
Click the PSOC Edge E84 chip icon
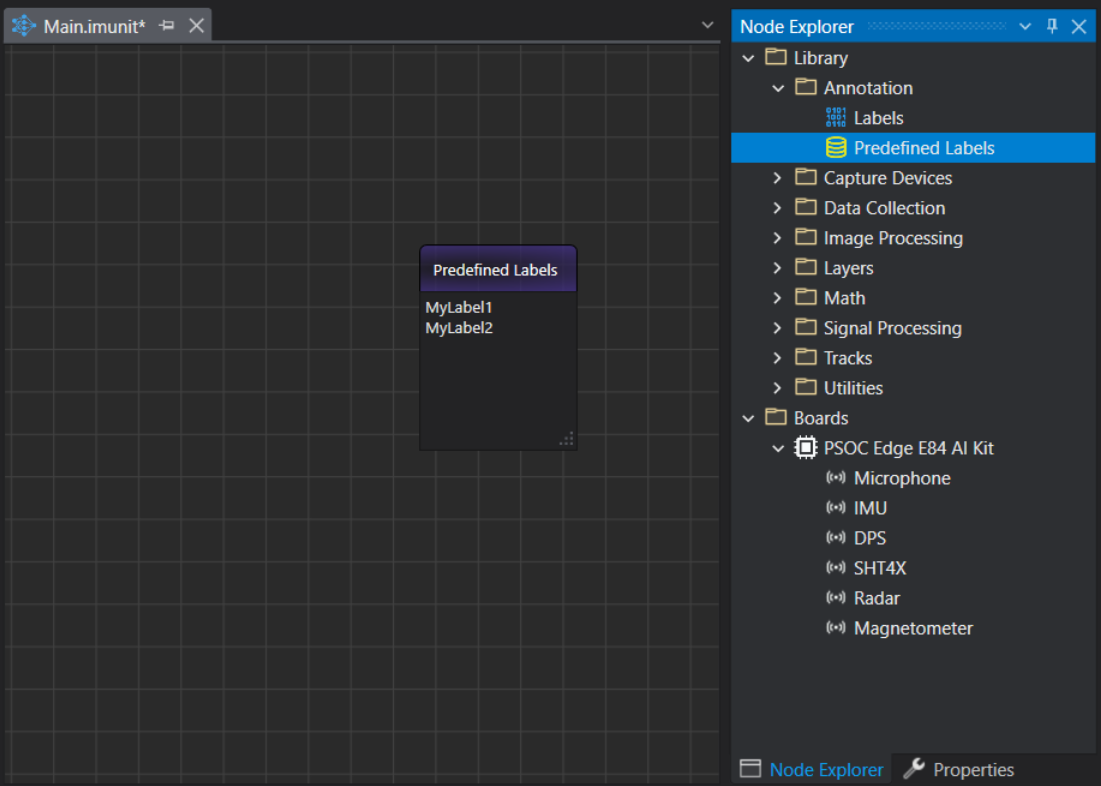click(x=805, y=448)
